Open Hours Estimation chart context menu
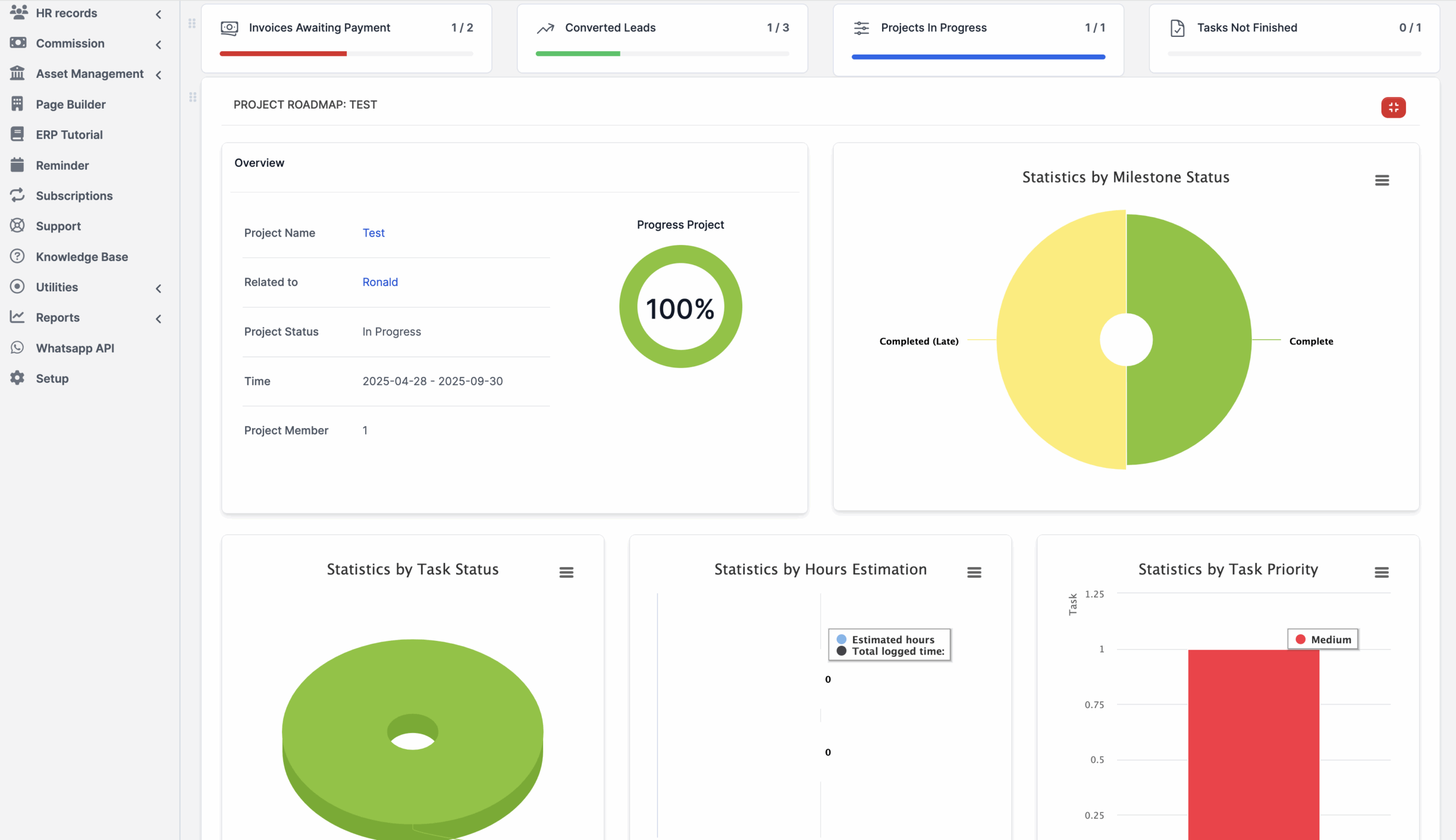The image size is (1456, 840). click(x=974, y=572)
